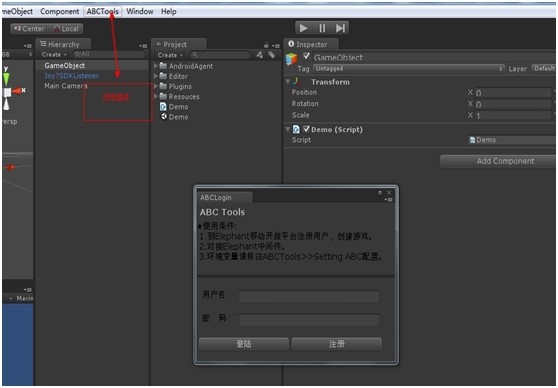Open the Component menu
Screen dimensions: 558x388
[59, 11]
